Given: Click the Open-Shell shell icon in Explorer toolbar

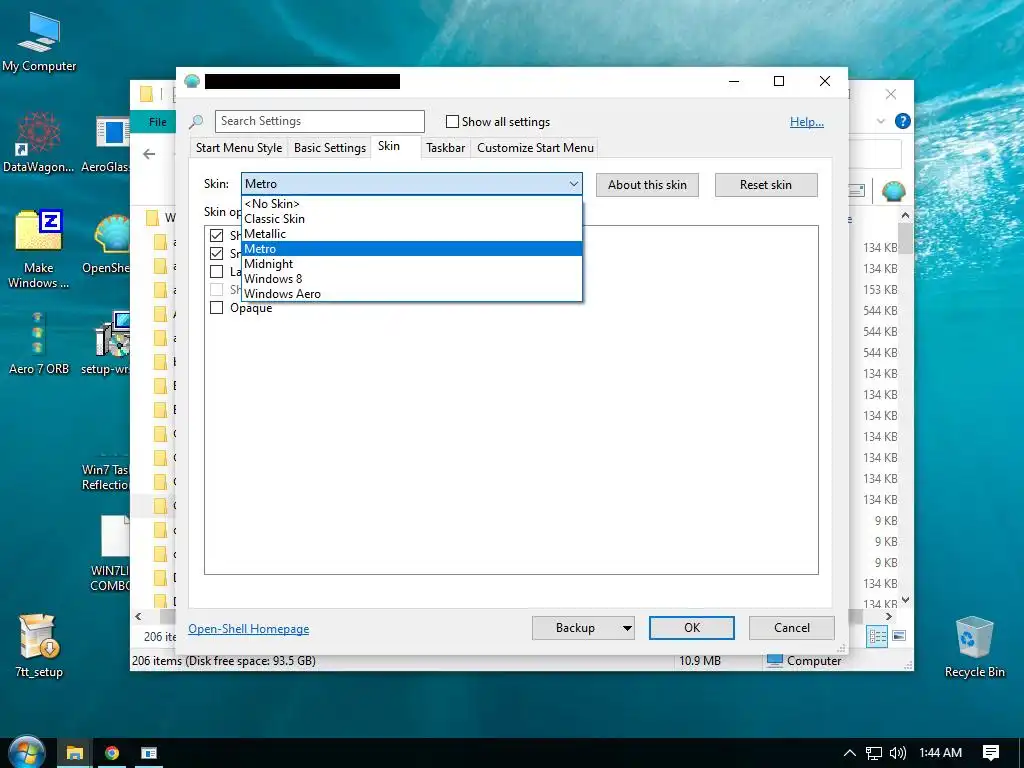Looking at the screenshot, I should (893, 191).
